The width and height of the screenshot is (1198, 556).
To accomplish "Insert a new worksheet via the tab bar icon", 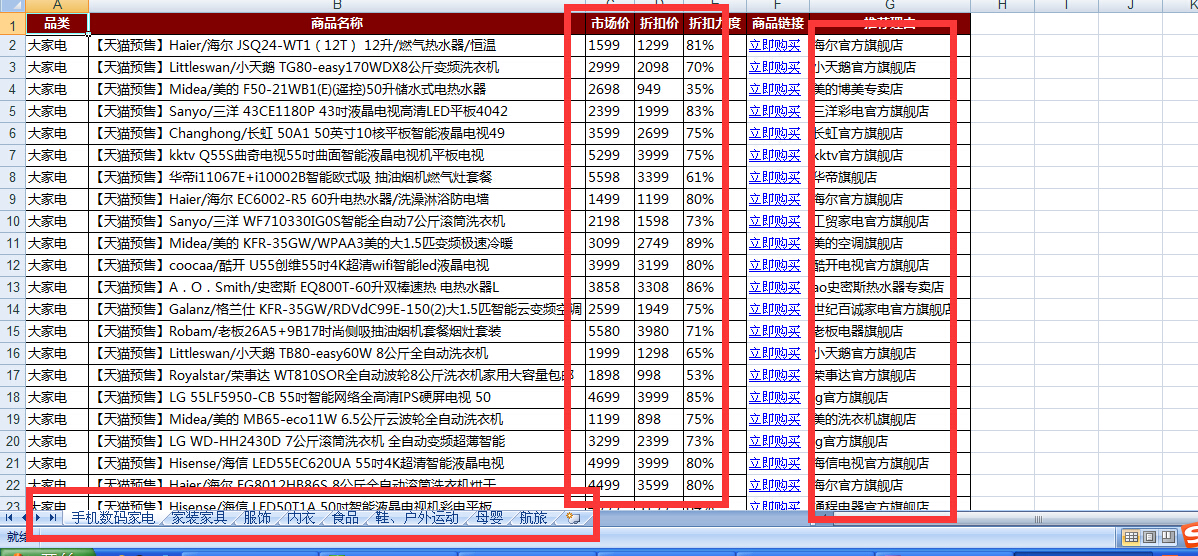I will pyautogui.click(x=573, y=518).
